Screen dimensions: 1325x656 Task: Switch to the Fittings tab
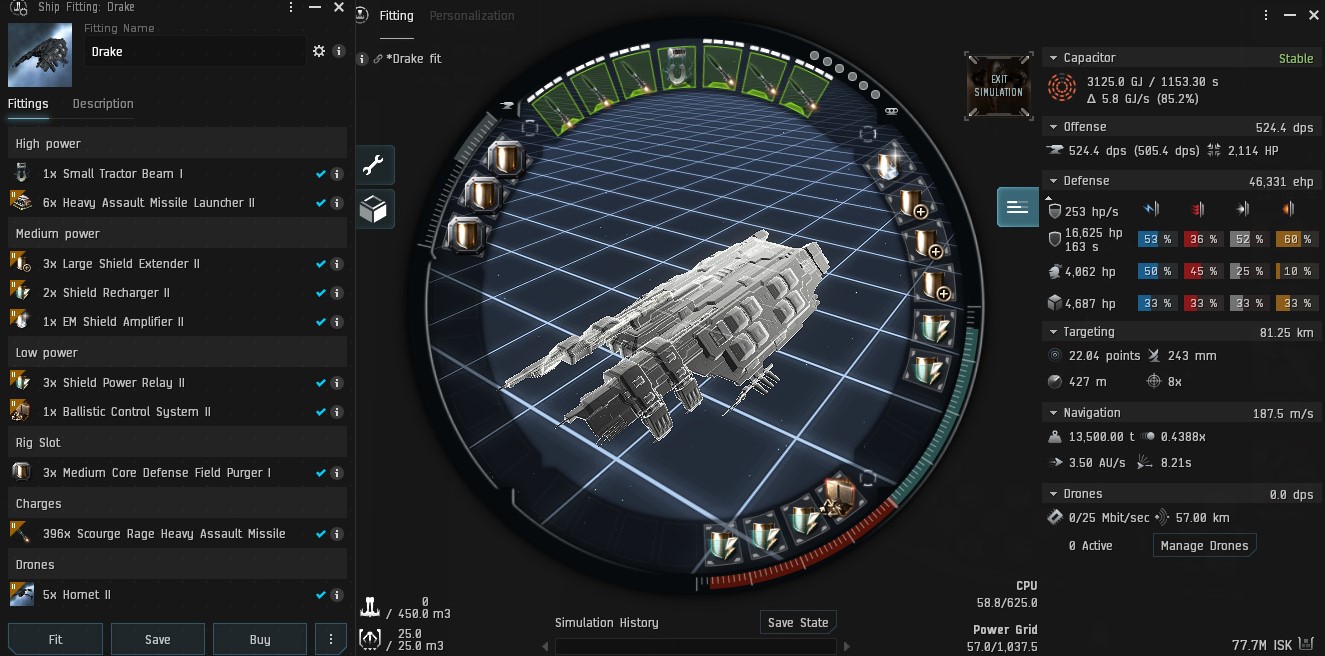point(28,104)
